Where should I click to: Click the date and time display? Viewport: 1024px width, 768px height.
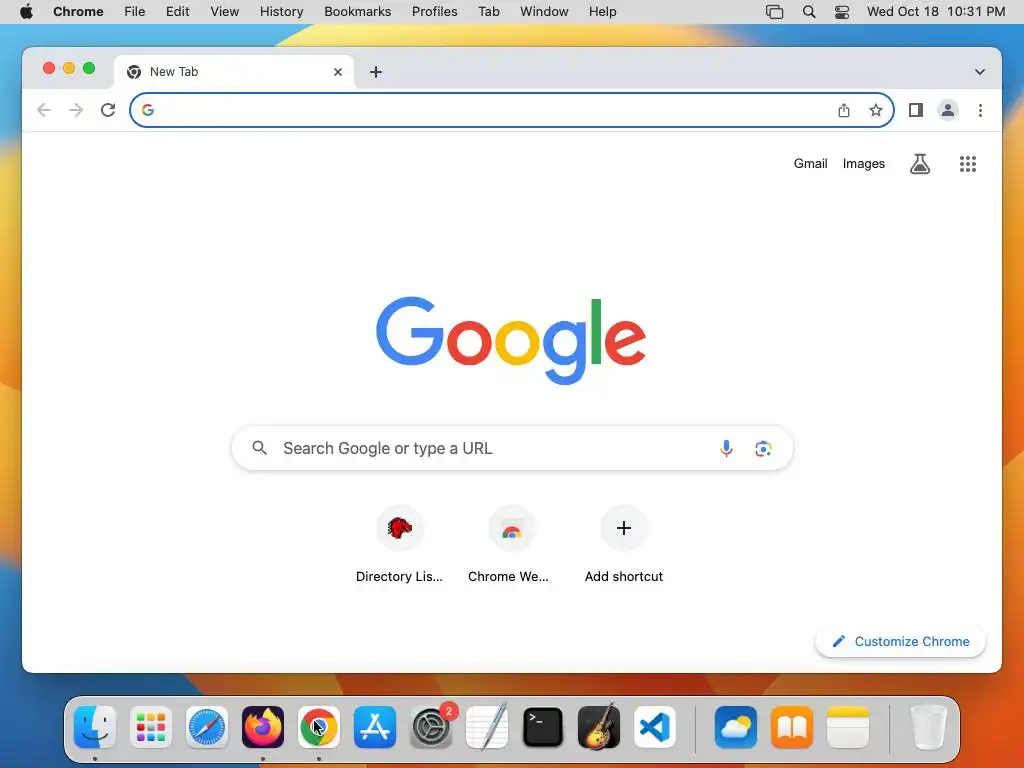(x=936, y=12)
